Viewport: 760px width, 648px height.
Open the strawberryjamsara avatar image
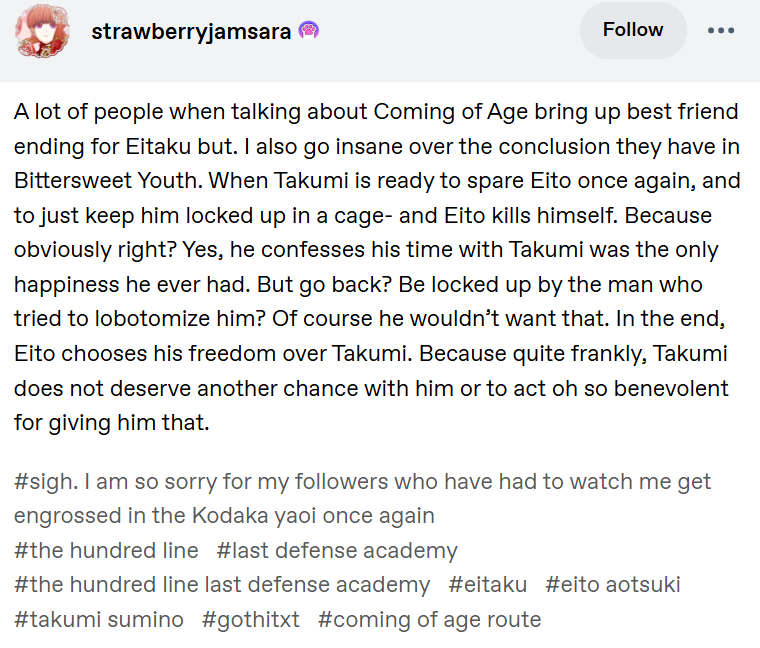43,32
